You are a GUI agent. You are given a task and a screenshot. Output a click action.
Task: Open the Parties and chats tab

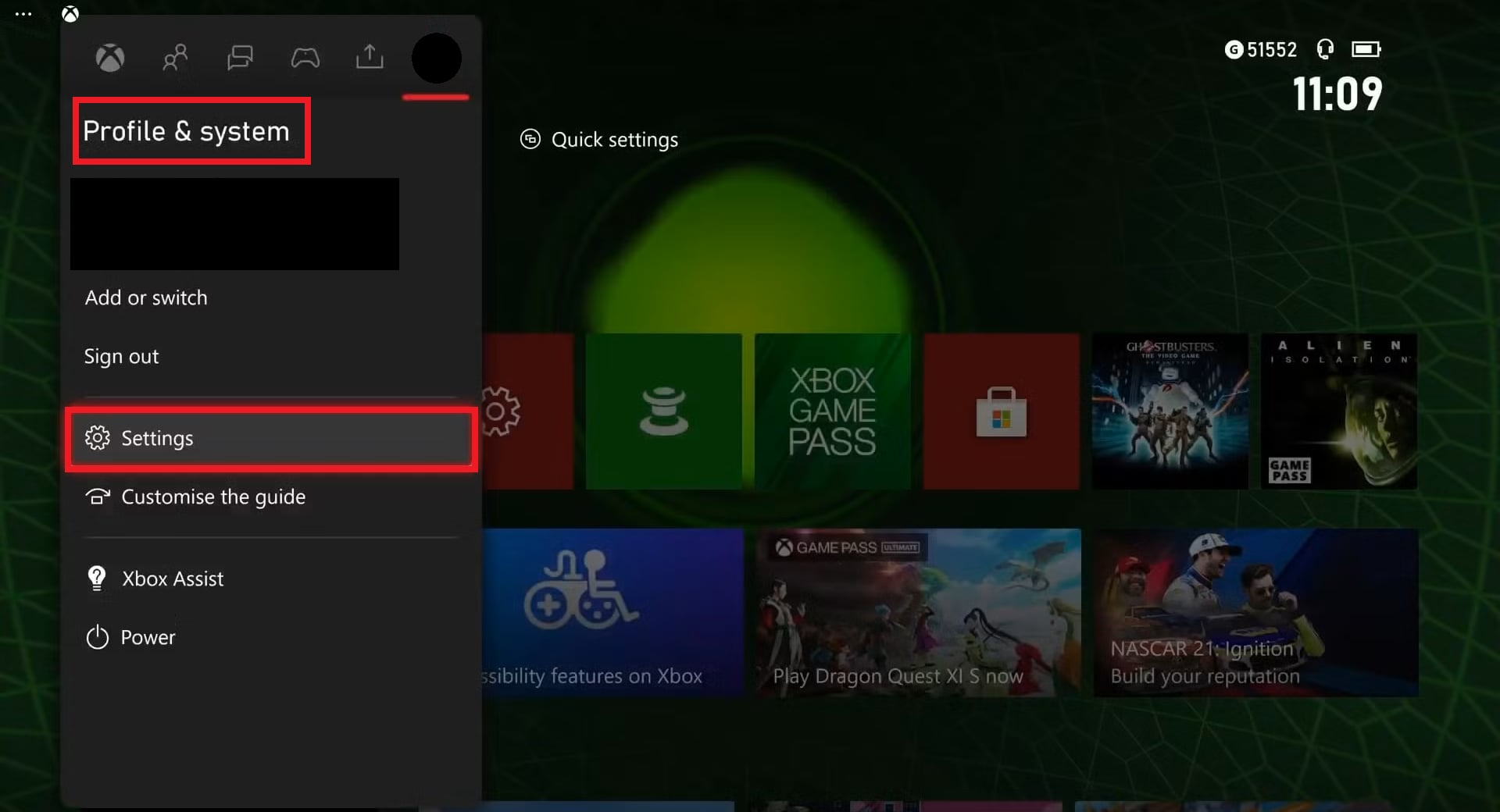(240, 58)
